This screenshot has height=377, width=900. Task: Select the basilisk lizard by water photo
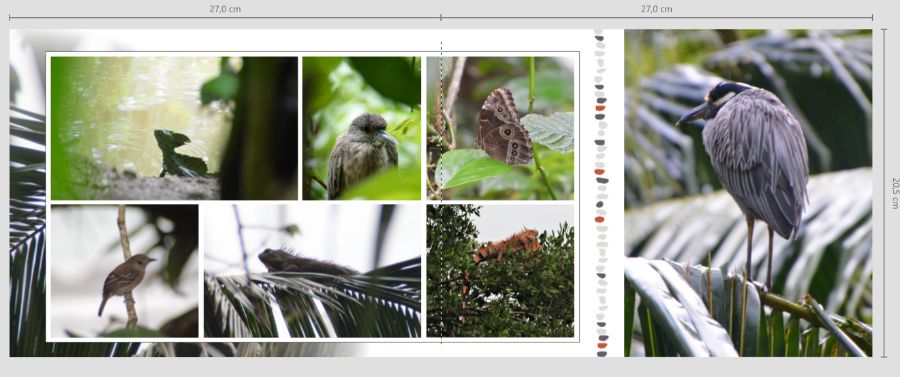(x=174, y=128)
